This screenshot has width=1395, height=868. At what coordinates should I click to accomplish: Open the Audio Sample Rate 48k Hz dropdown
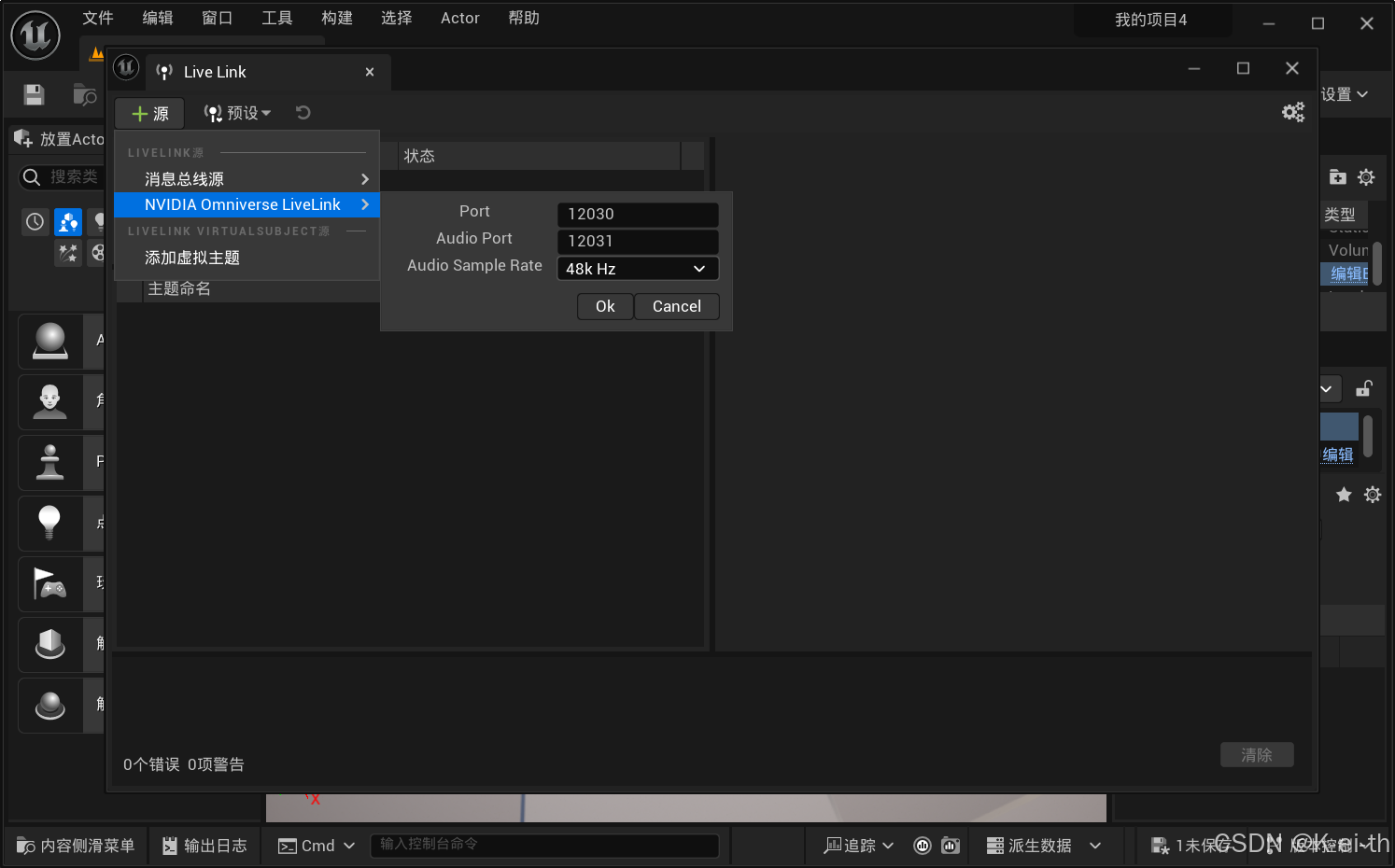tap(638, 269)
